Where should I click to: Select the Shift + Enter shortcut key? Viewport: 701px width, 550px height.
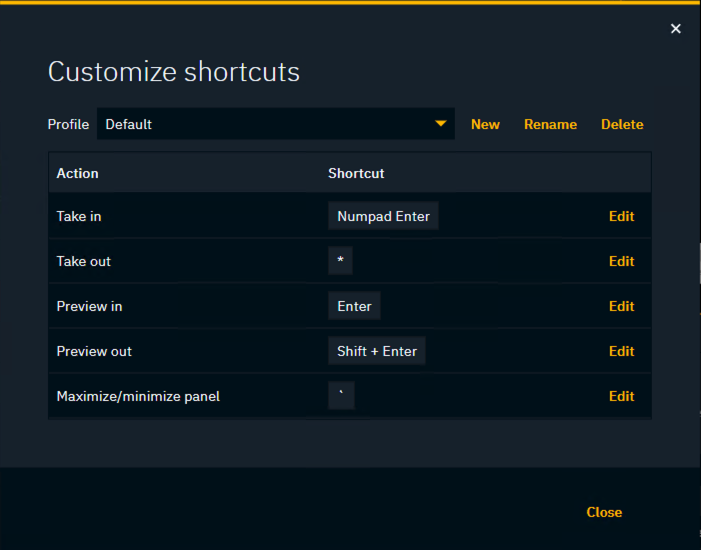point(376,351)
